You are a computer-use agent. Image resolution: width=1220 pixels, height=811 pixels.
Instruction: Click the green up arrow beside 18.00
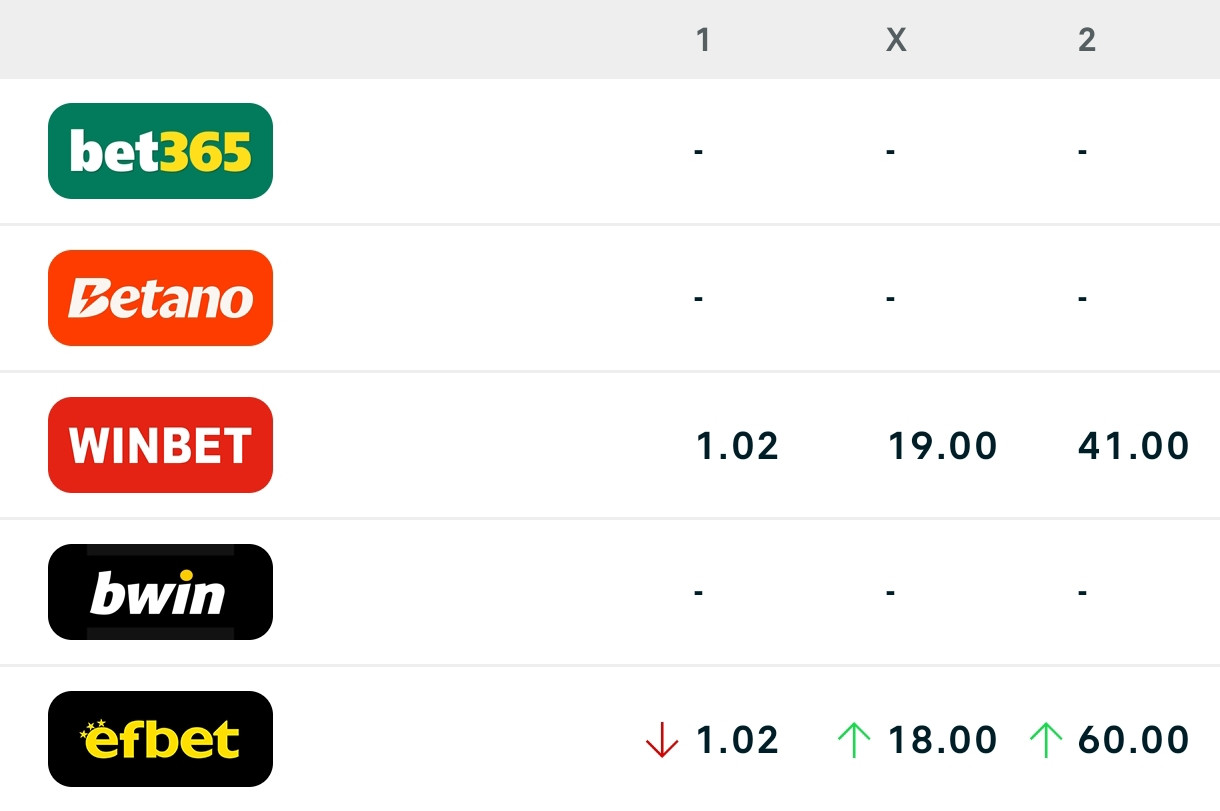853,740
